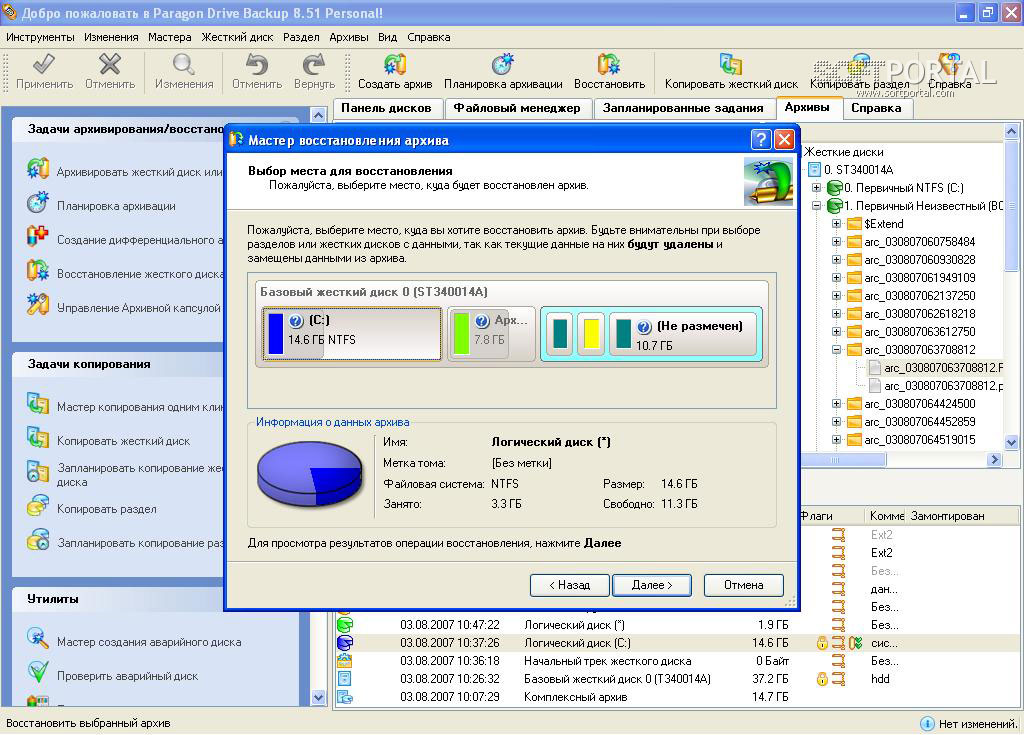Switch to Запланированные задания tab

(x=683, y=108)
